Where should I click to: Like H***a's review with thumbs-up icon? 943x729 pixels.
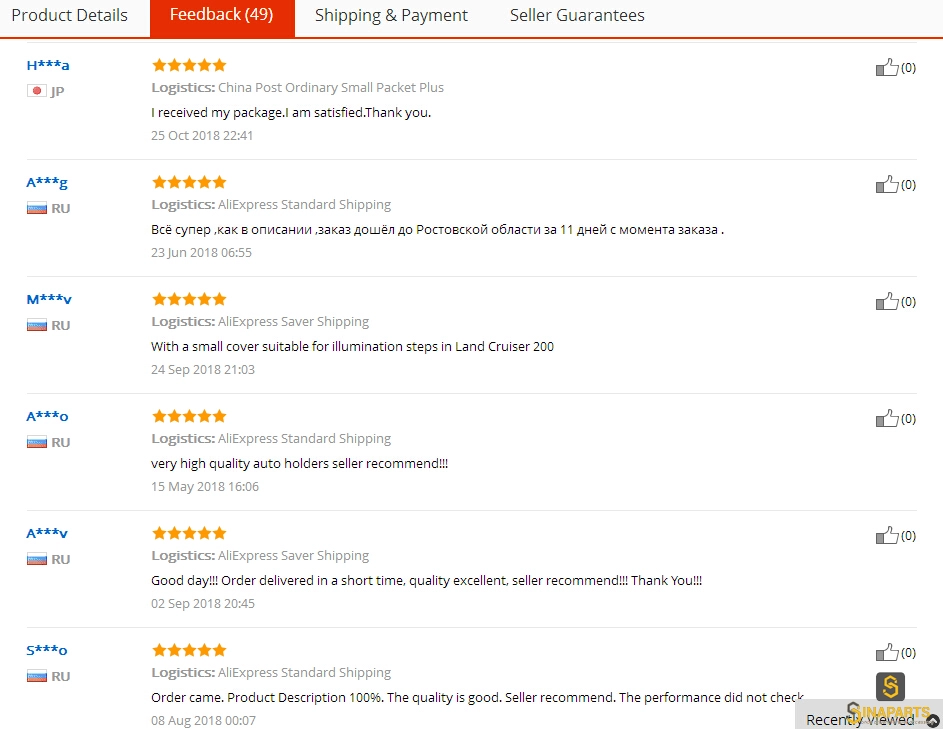[887, 67]
